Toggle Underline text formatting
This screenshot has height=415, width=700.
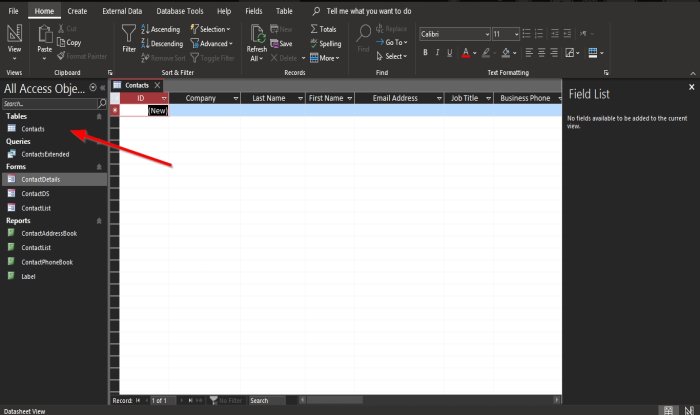[x=450, y=53]
